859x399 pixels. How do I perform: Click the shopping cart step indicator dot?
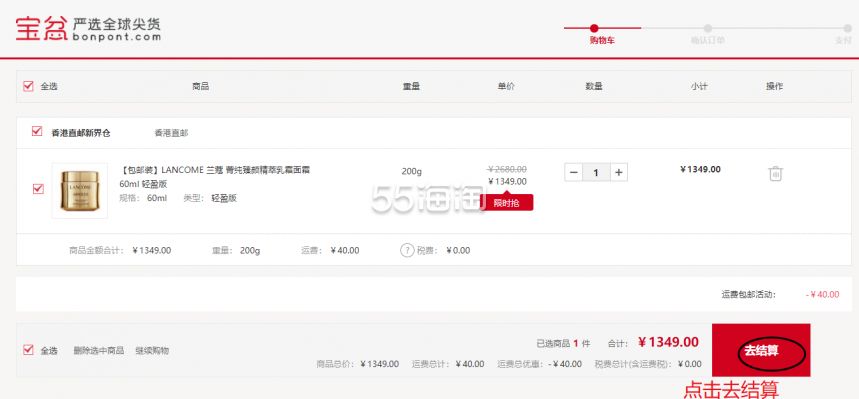click(x=594, y=28)
